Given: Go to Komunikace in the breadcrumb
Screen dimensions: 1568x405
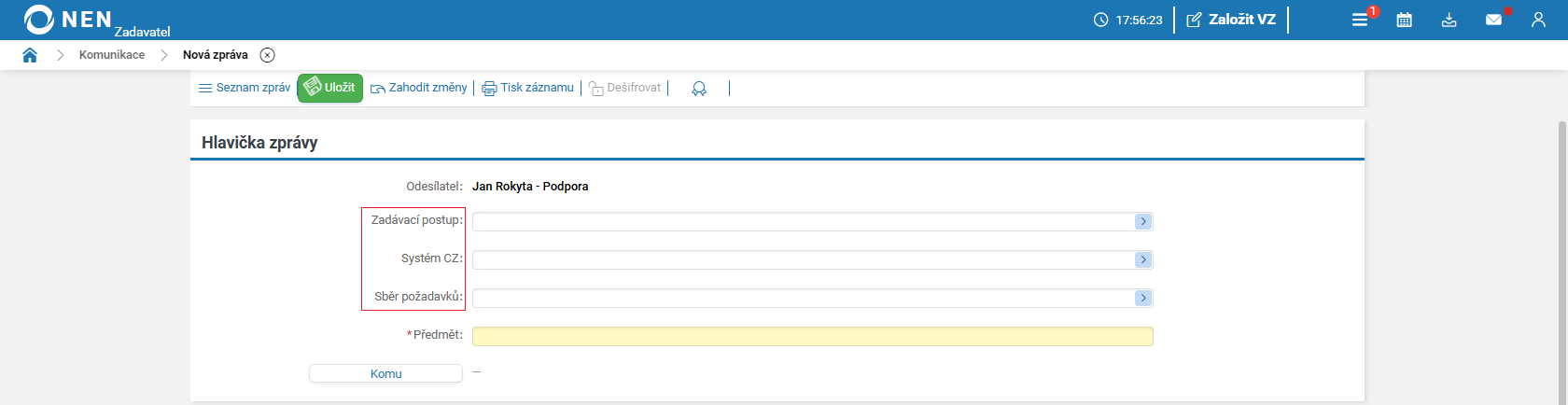Looking at the screenshot, I should click(x=112, y=55).
